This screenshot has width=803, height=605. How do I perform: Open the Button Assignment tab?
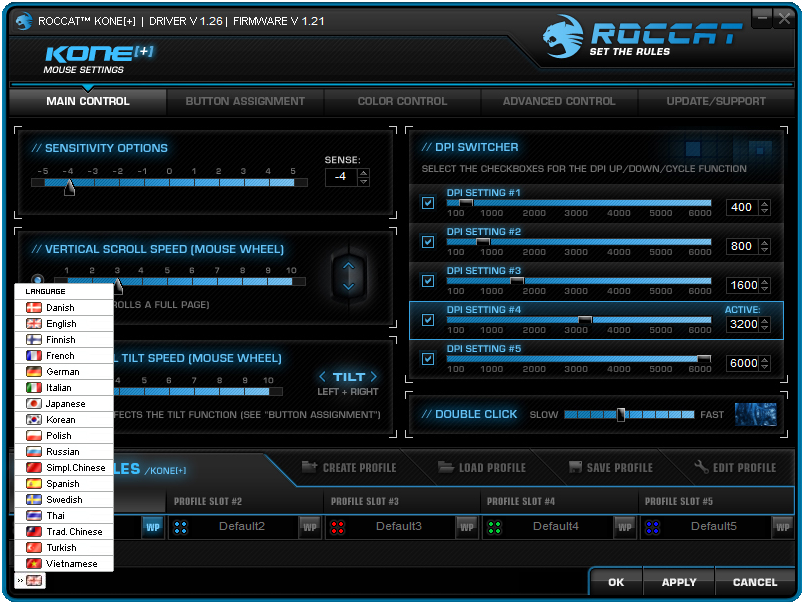coord(245,101)
